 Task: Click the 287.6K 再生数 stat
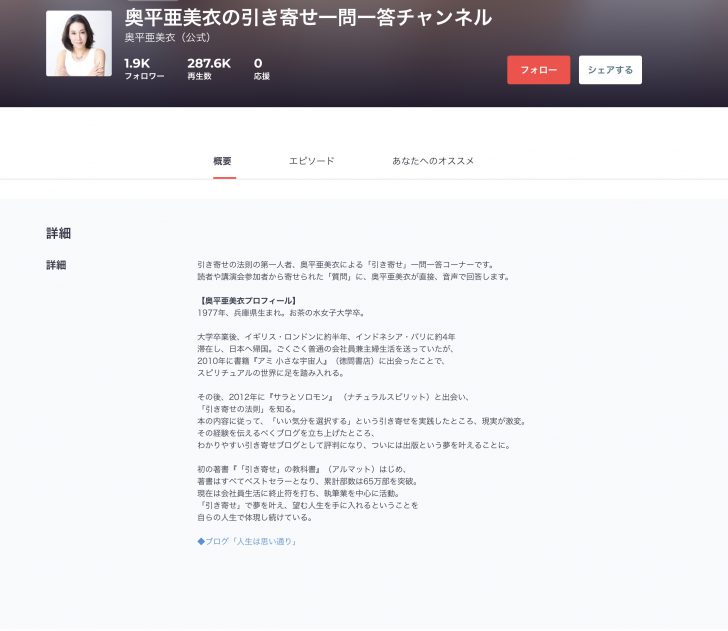208,69
